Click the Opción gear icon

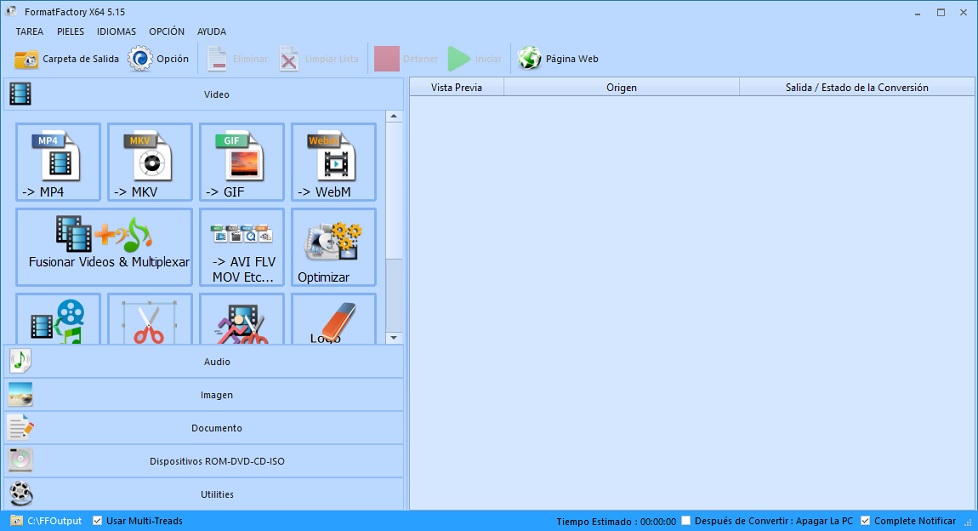click(140, 59)
